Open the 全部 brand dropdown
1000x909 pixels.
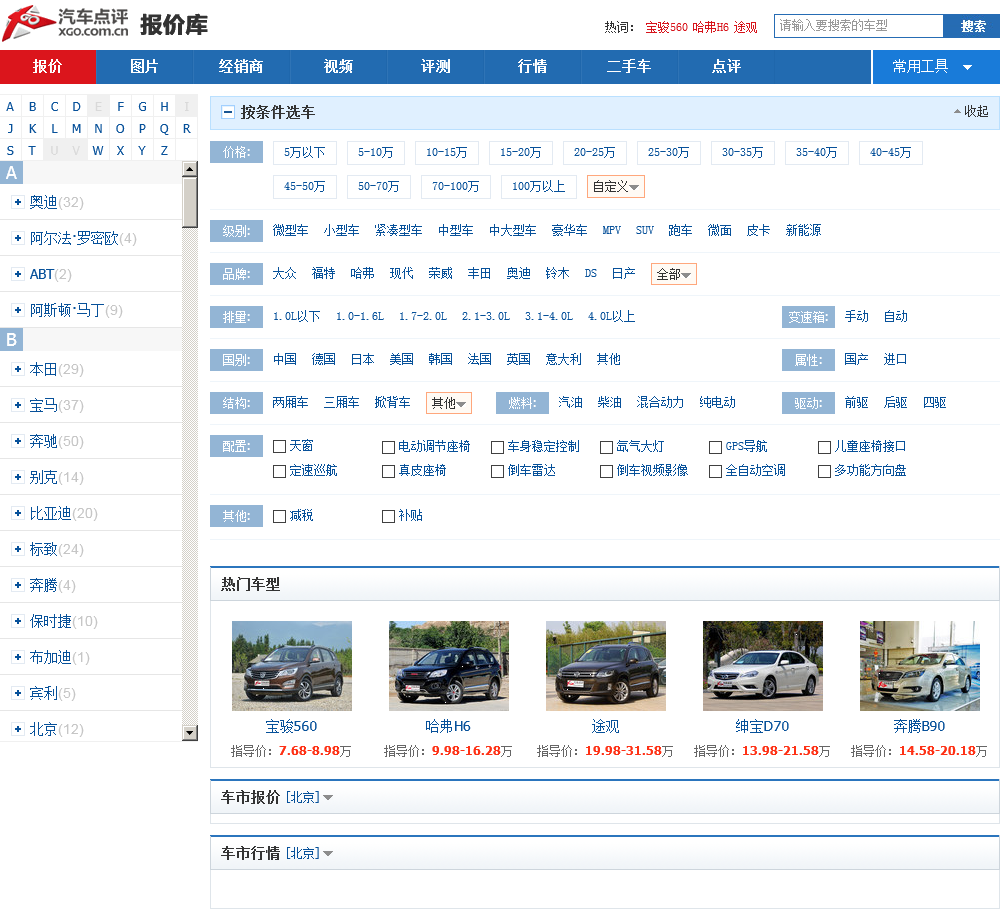coord(673,274)
